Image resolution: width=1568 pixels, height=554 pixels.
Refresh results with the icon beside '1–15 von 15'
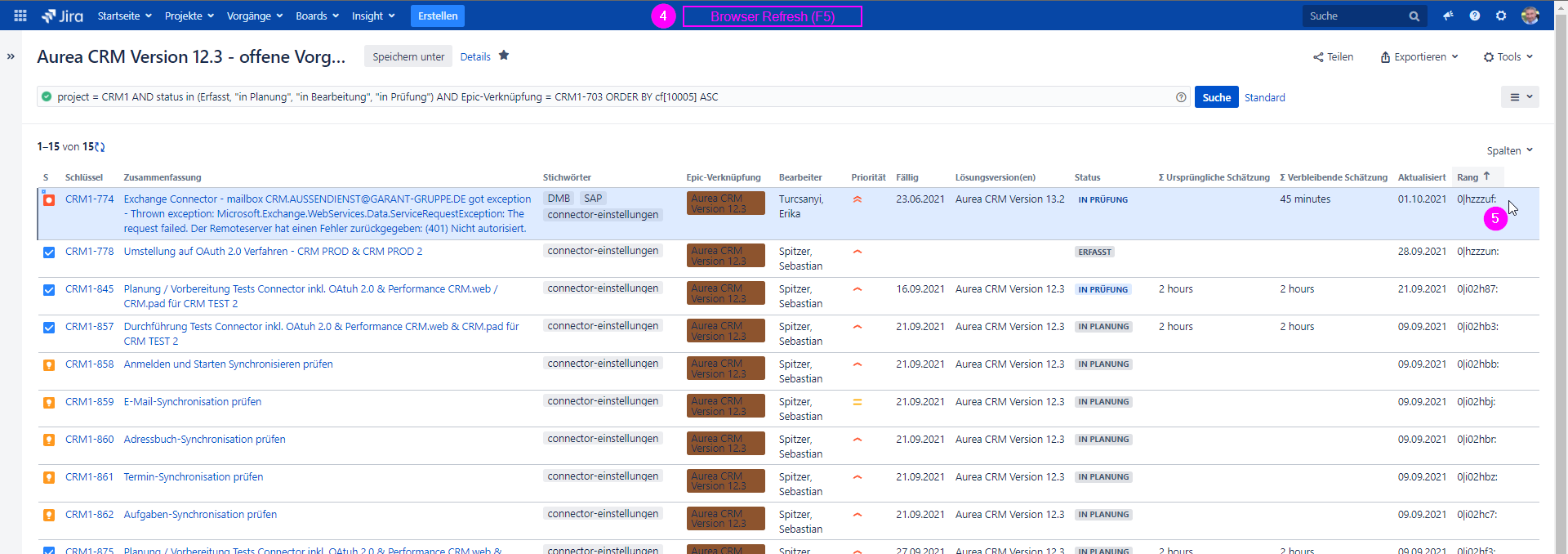(x=100, y=147)
